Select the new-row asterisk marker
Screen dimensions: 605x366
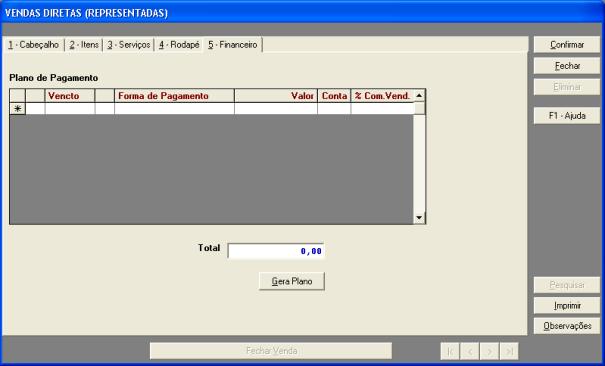pyautogui.click(x=17, y=109)
